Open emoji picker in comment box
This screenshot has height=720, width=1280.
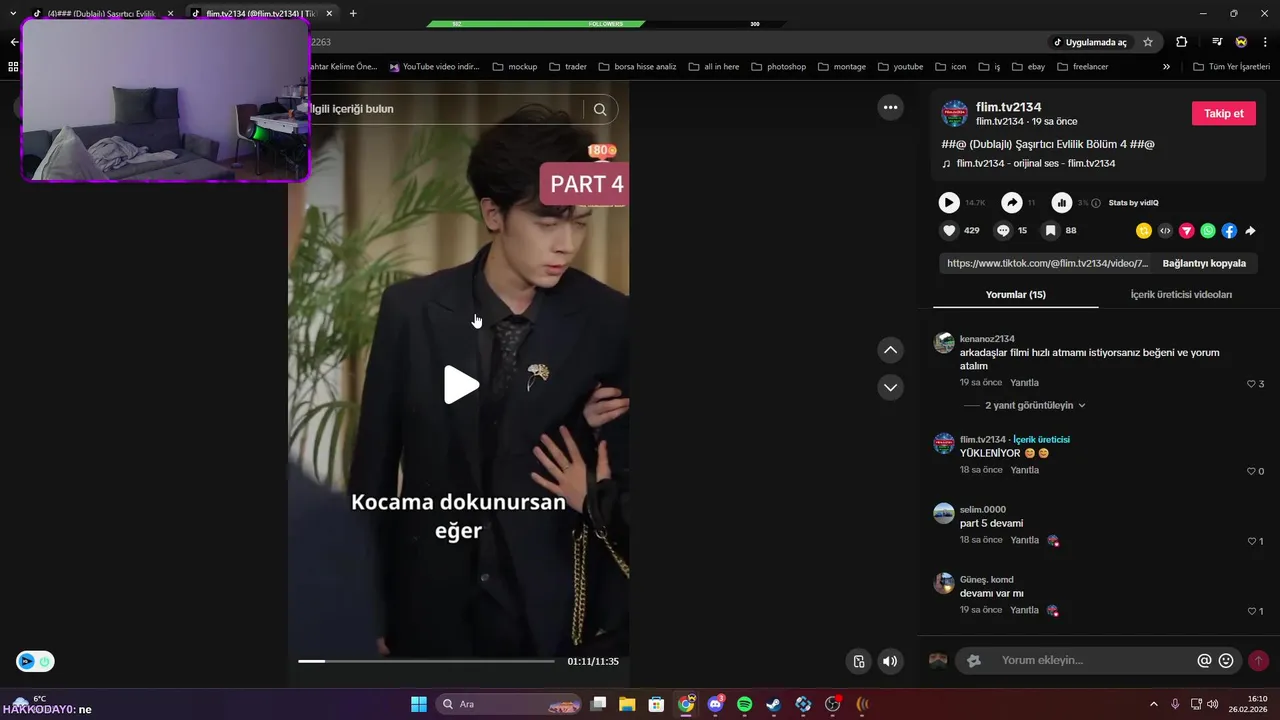[x=1226, y=661]
